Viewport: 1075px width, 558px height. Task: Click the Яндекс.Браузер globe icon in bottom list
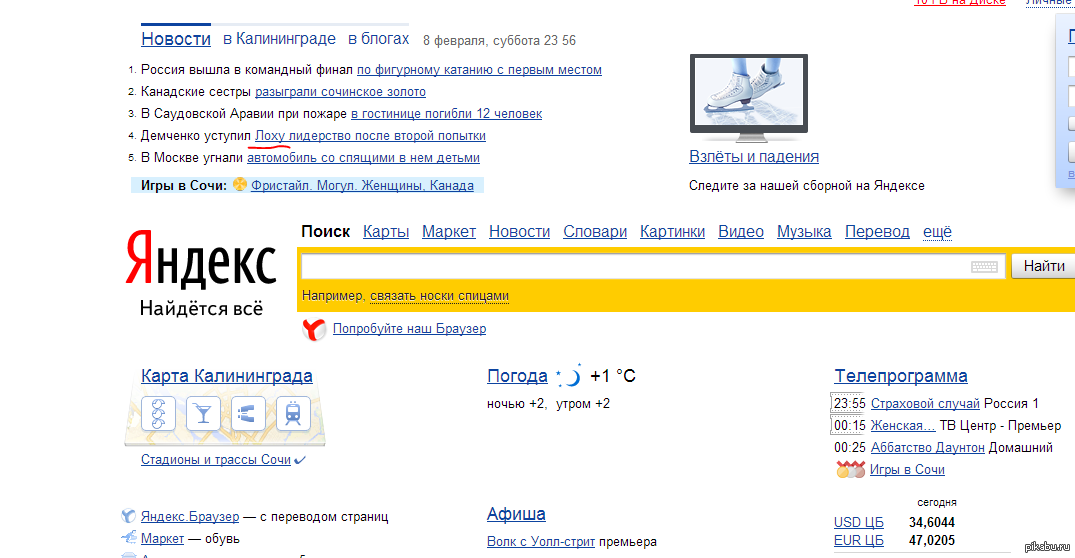coord(128,516)
